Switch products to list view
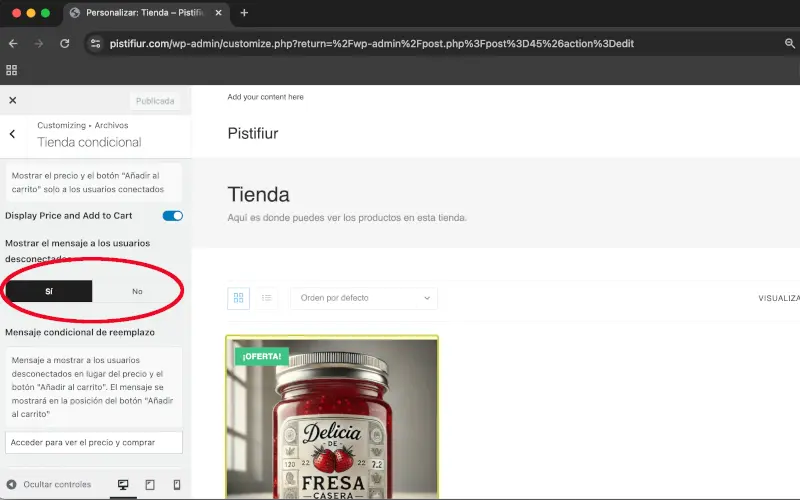 266,298
